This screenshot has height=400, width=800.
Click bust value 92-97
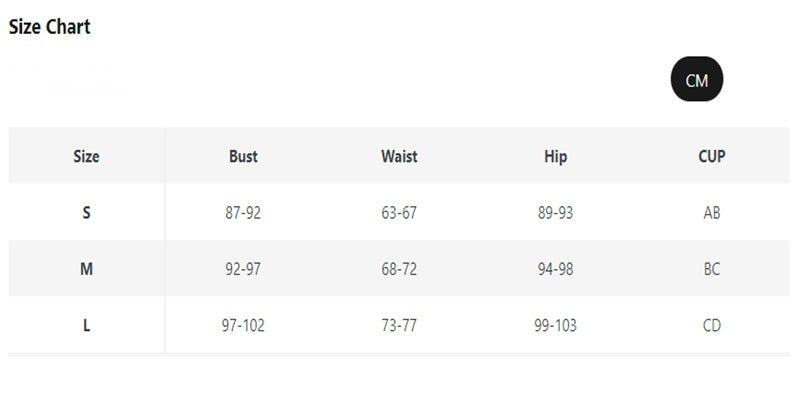pos(243,269)
